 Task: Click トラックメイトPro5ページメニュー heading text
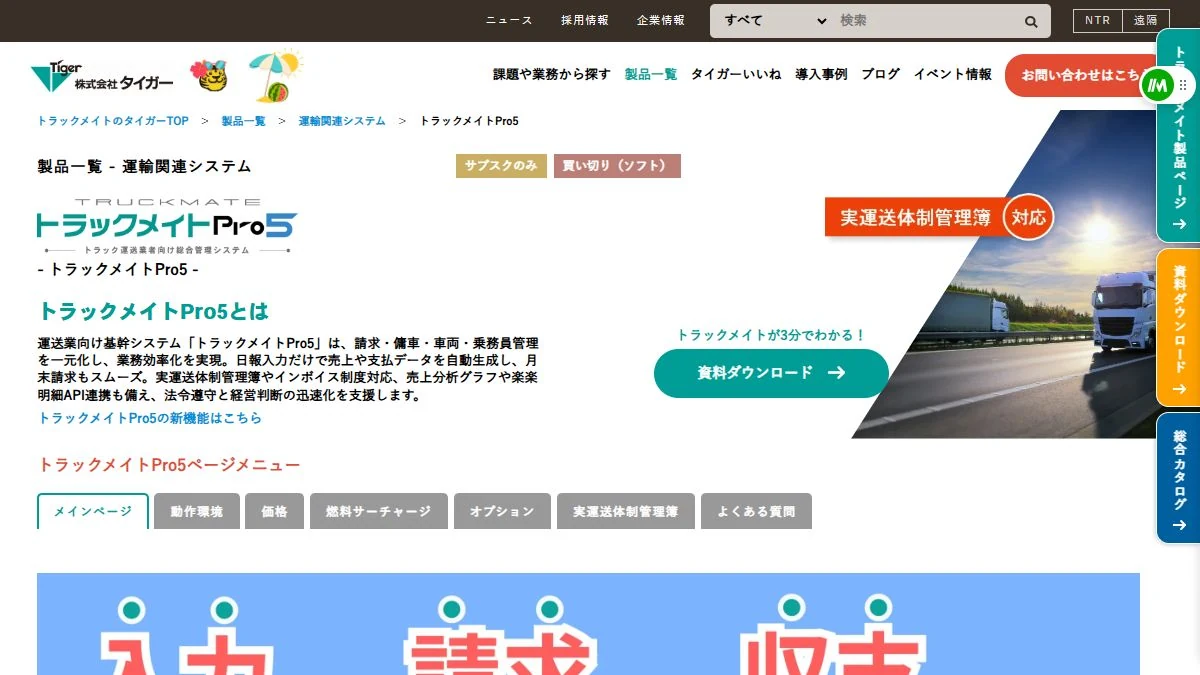tap(169, 465)
